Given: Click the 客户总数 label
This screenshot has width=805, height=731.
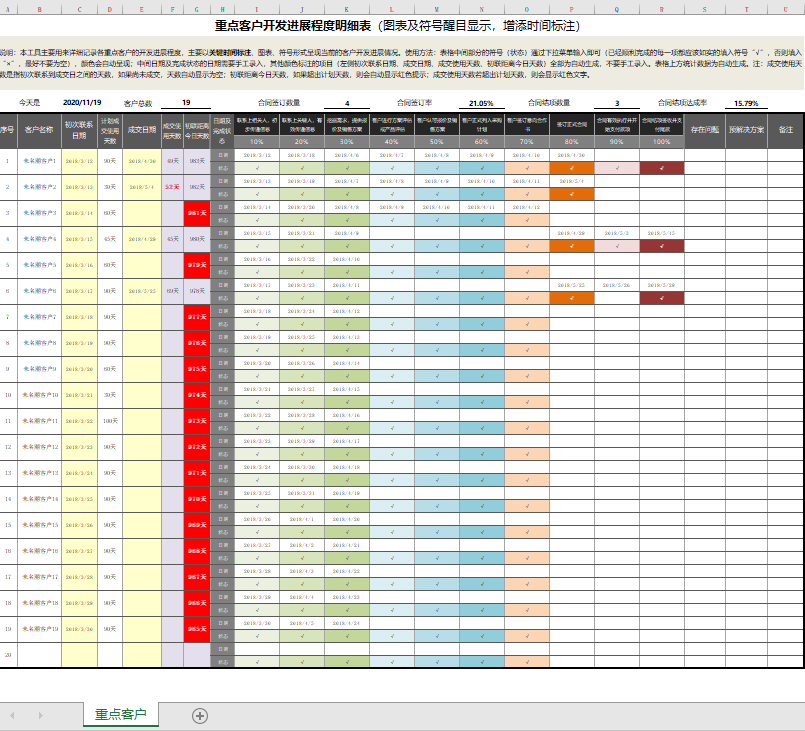Looking at the screenshot, I should pos(138,103).
